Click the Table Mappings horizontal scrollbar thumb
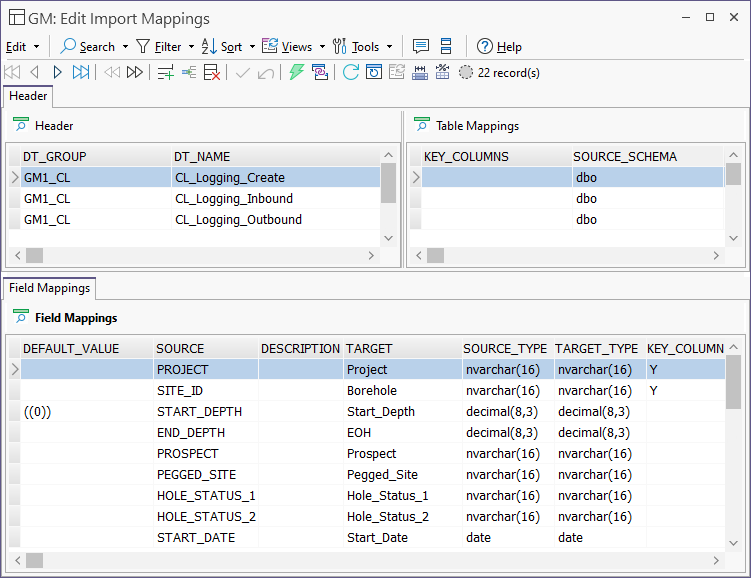Screen dimensions: 751x578 pyautogui.click(x=435, y=255)
